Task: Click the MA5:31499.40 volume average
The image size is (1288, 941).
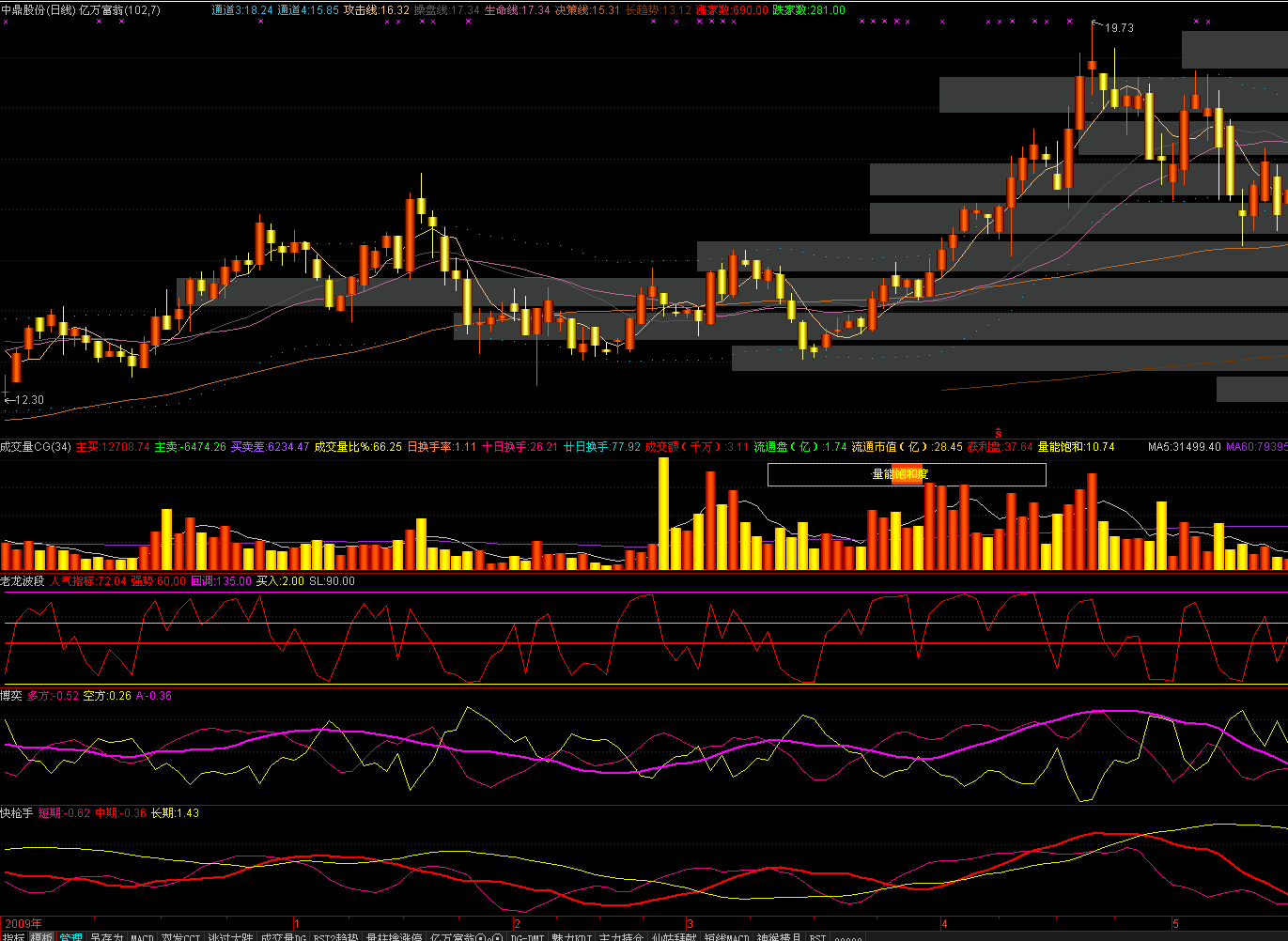Action: point(1185,447)
